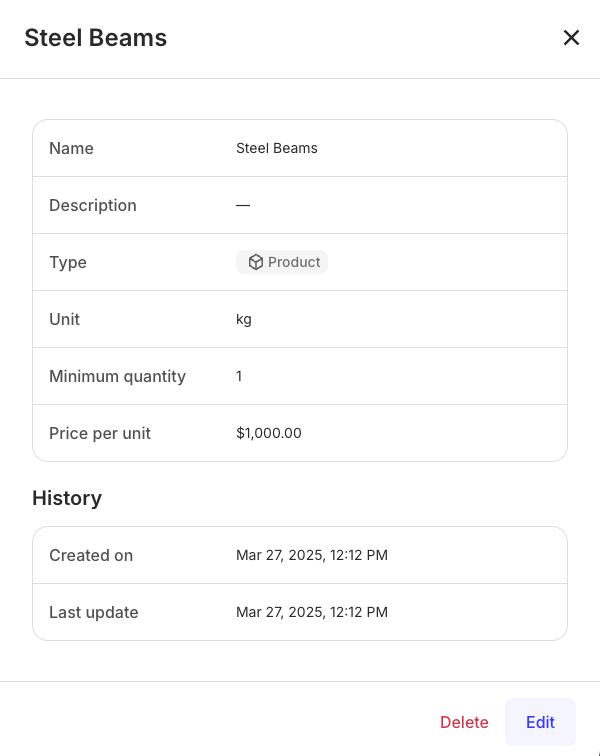This screenshot has height=756, width=600.
Task: Click the kg unit value
Action: (244, 319)
